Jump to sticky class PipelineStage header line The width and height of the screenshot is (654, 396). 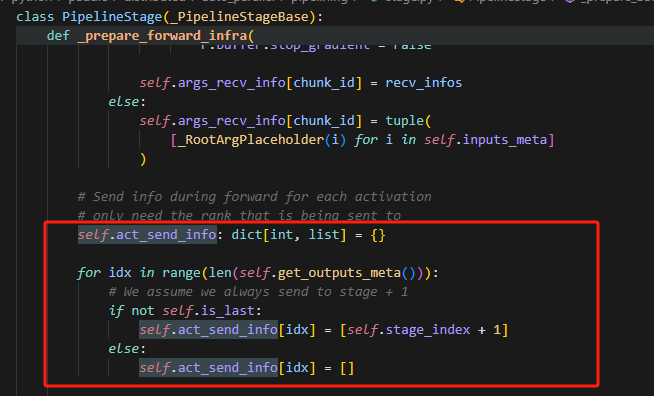[x=169, y=17]
